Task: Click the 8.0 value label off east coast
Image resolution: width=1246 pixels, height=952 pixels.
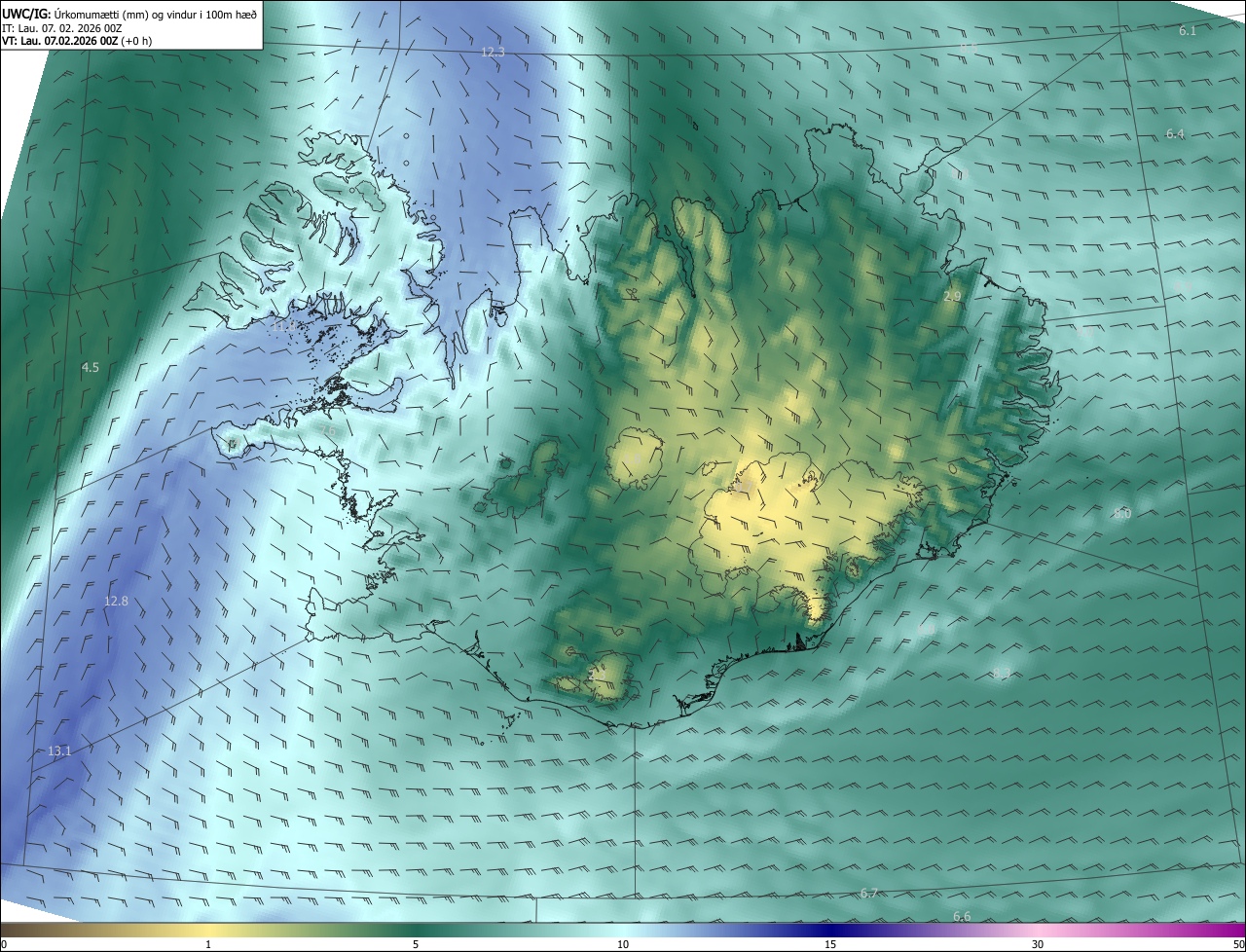Action: pos(1122,513)
